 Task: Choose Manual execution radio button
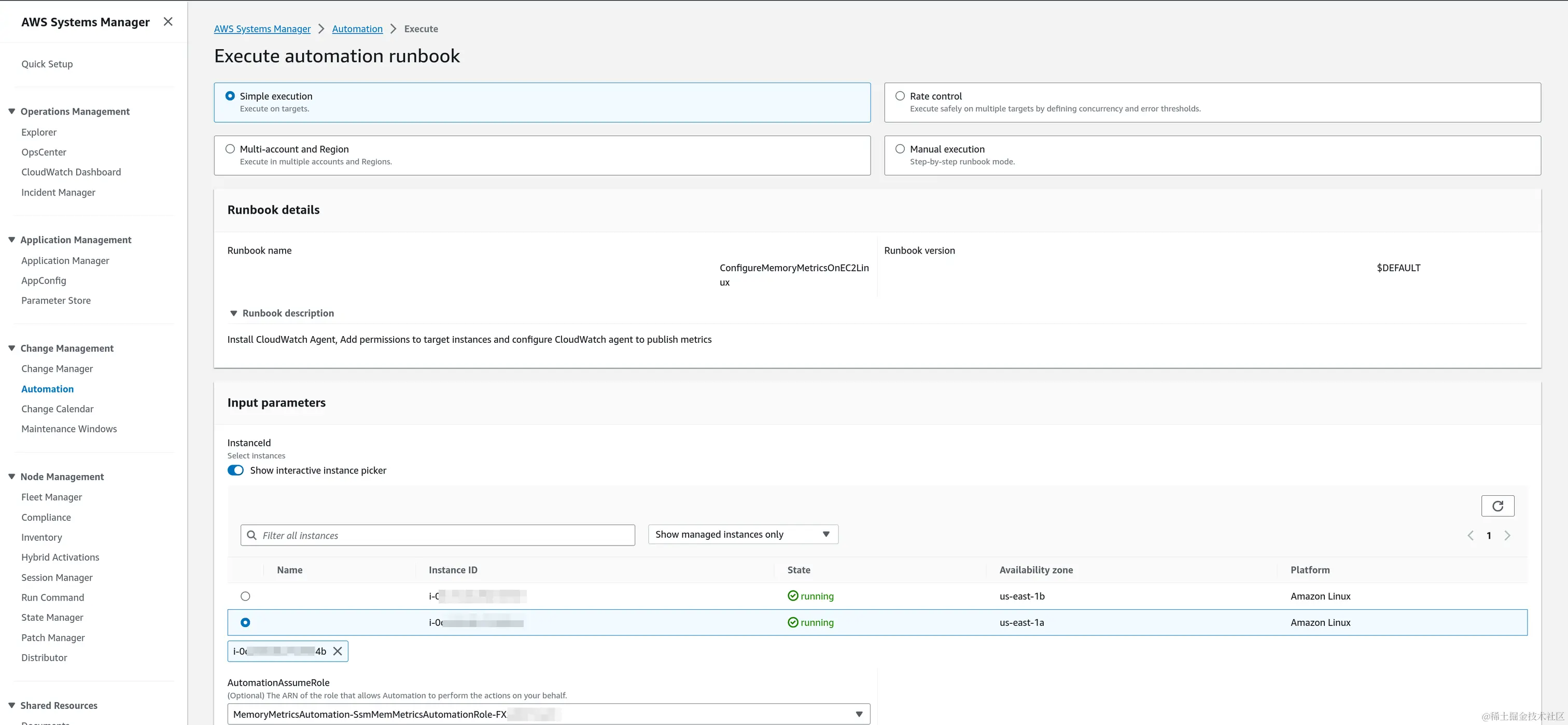900,149
